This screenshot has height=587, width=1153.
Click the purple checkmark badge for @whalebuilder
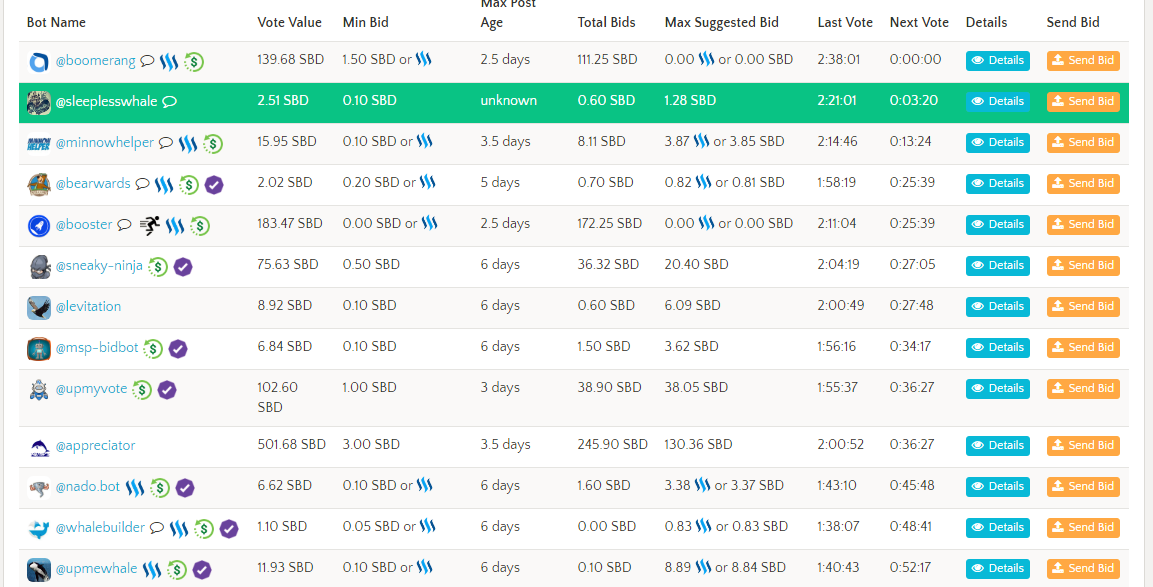tap(229, 528)
